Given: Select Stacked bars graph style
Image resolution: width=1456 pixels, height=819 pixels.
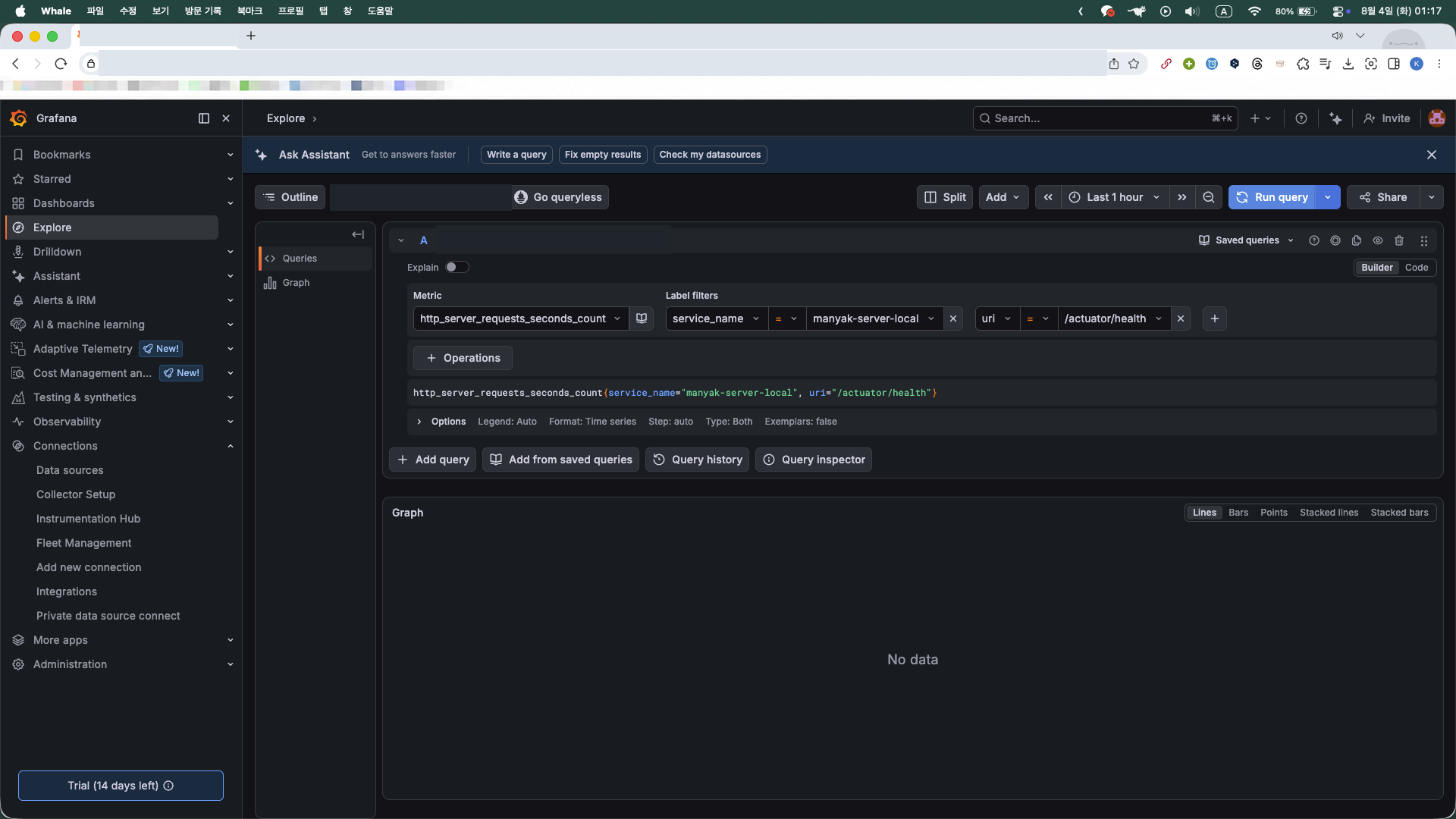Looking at the screenshot, I should [1399, 513].
